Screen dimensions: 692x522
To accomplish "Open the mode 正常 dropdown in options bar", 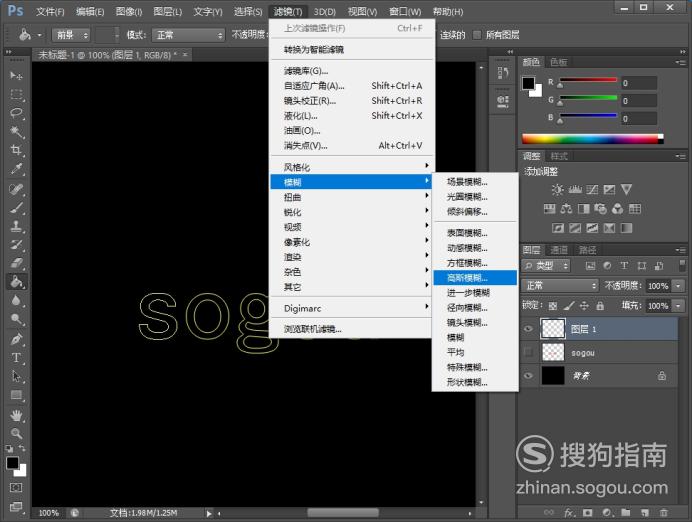I will pyautogui.click(x=188, y=35).
